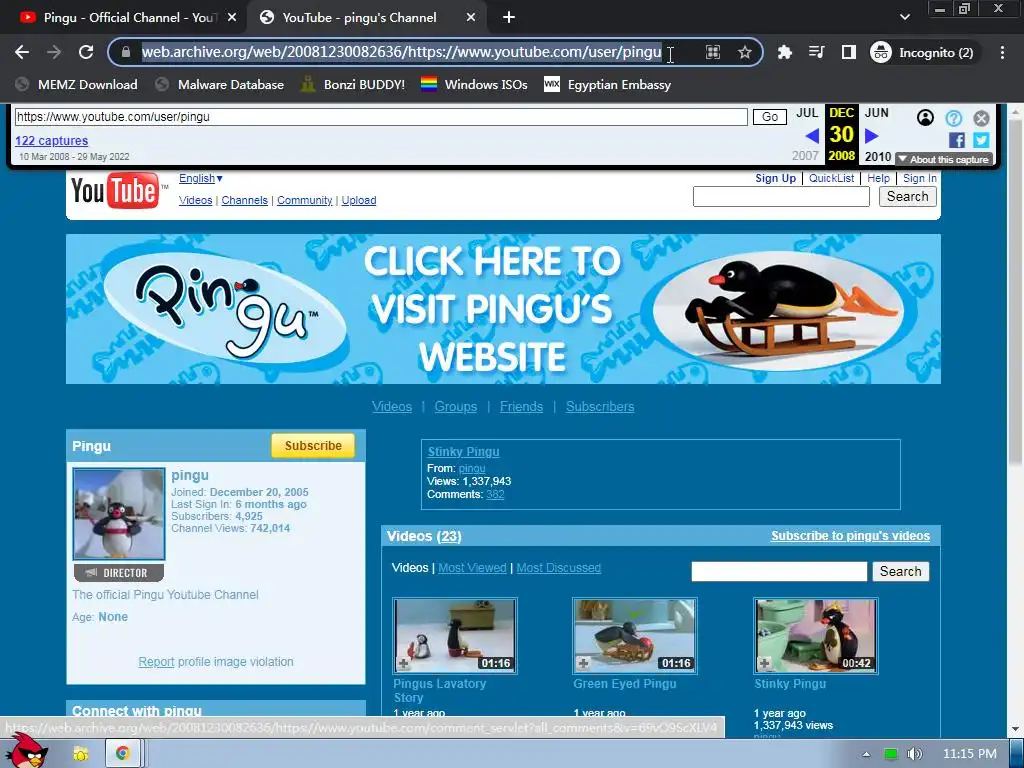Open Pingus Lavatory Story thumbnail
1024x768 pixels.
[455, 635]
